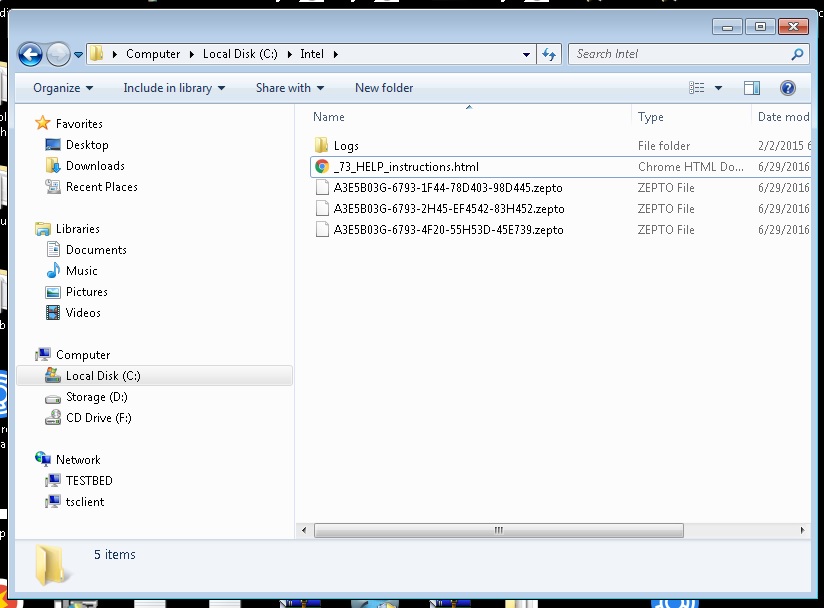
Task: Select Intel in the address breadcrumb
Action: (x=312, y=54)
